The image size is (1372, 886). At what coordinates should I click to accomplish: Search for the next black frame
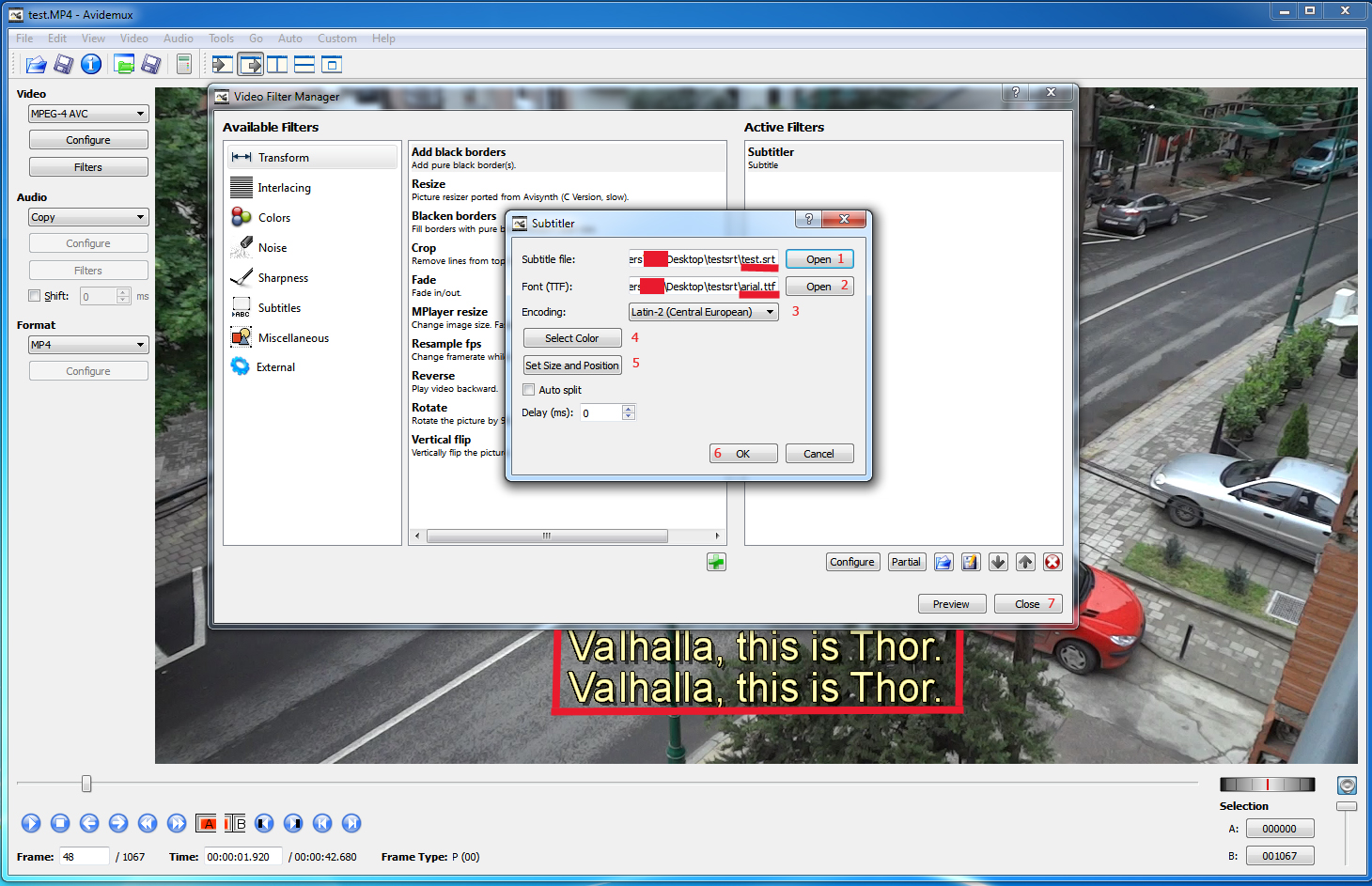(293, 823)
